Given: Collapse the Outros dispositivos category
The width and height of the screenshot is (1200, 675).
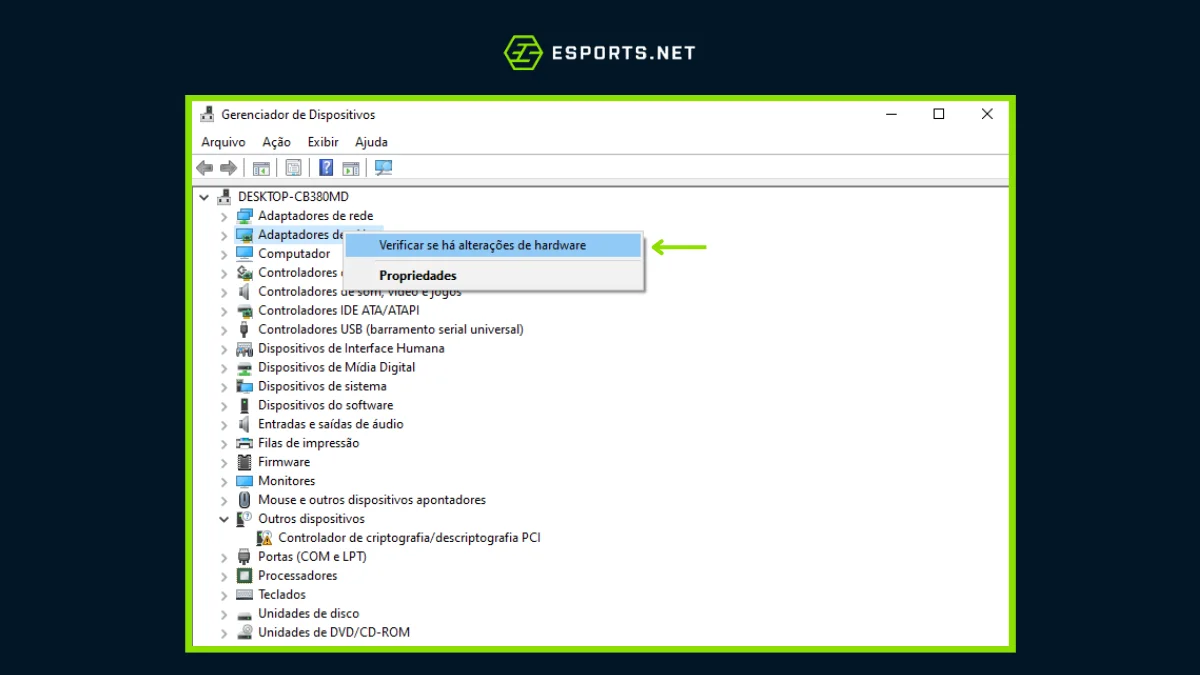Looking at the screenshot, I should pyautogui.click(x=224, y=519).
